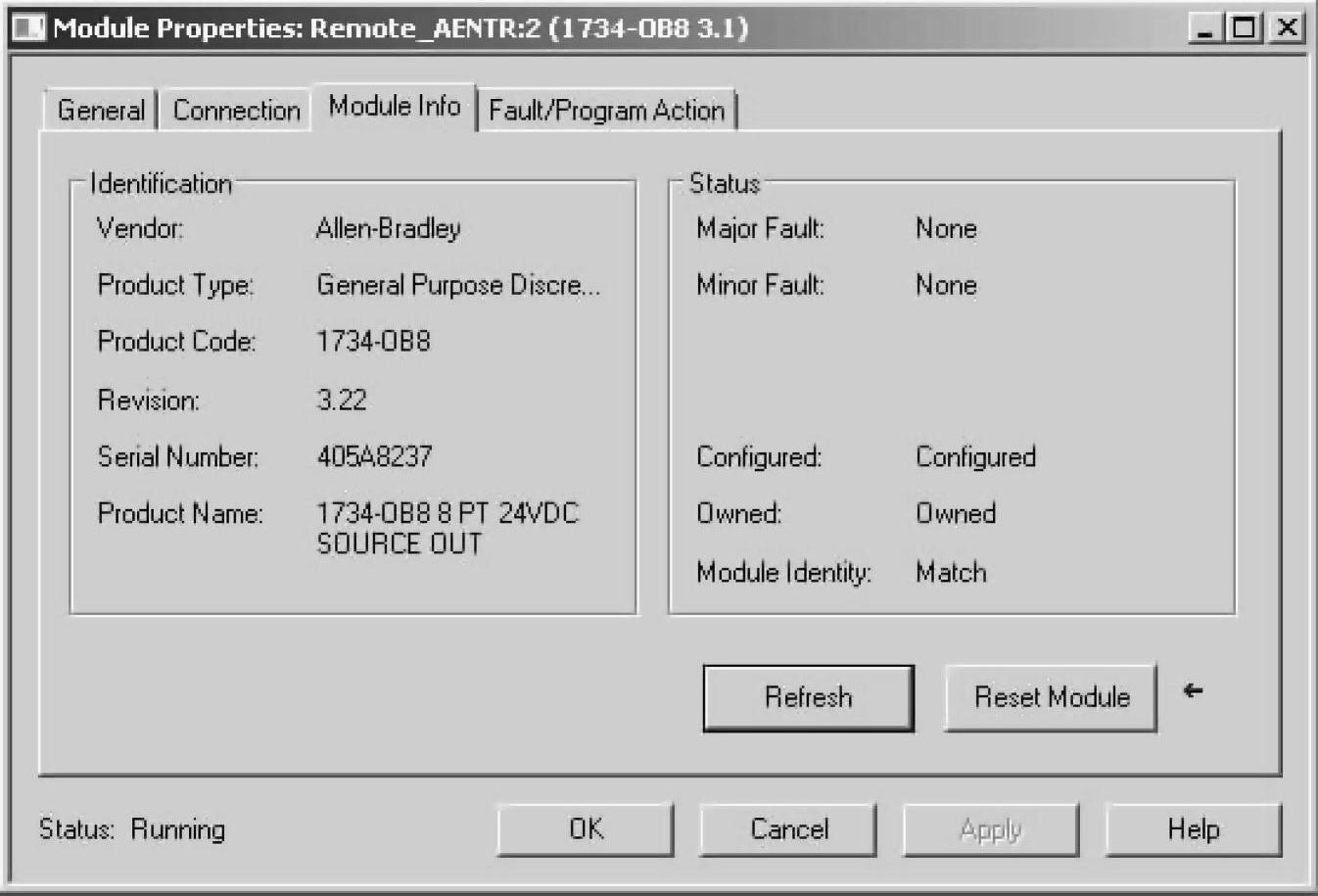Open Help for module properties
The height and width of the screenshot is (896, 1318).
pyautogui.click(x=1194, y=829)
